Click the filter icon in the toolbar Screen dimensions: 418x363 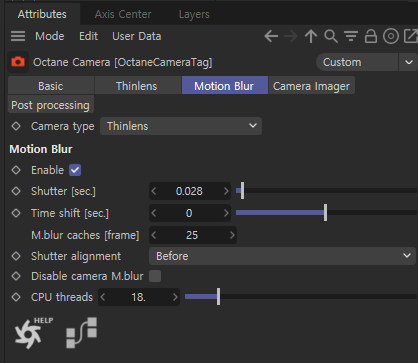tap(351, 36)
